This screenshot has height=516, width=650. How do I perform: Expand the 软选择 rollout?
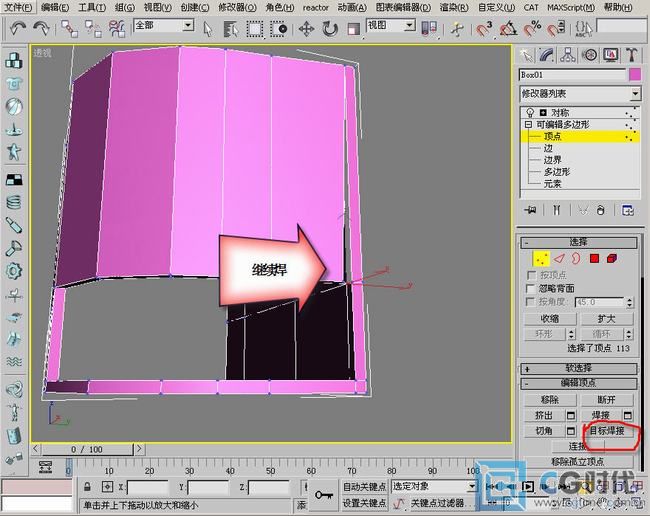(x=579, y=368)
